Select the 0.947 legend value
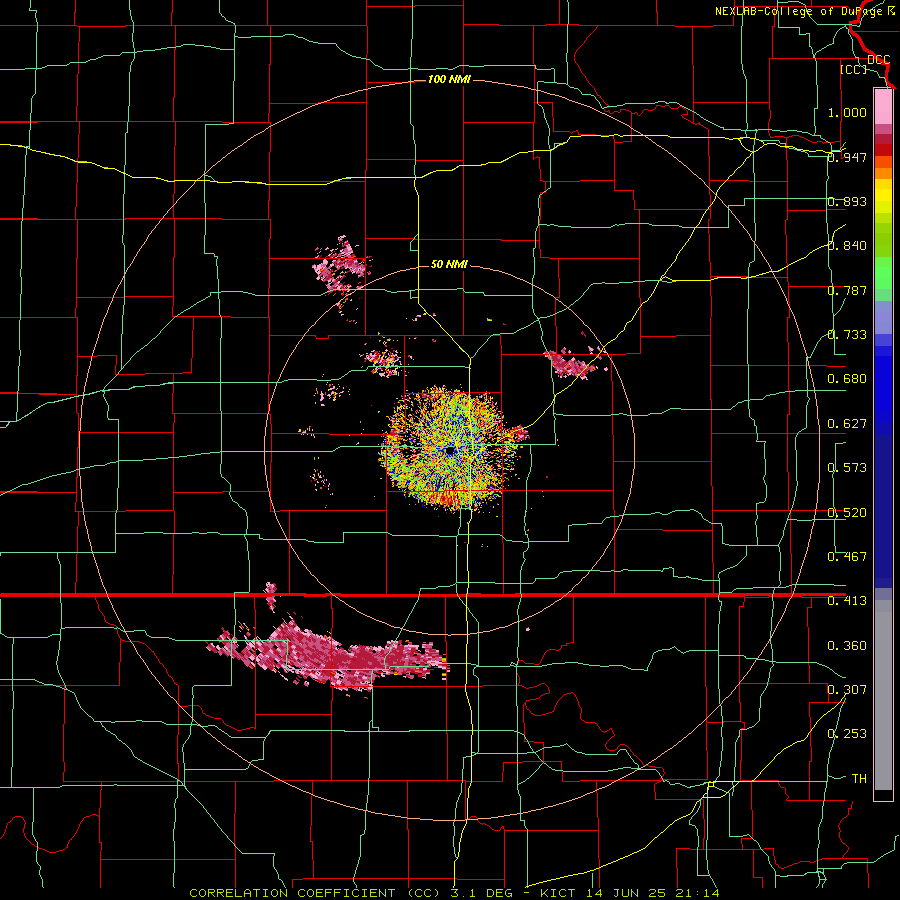This screenshot has width=900, height=900. point(847,157)
